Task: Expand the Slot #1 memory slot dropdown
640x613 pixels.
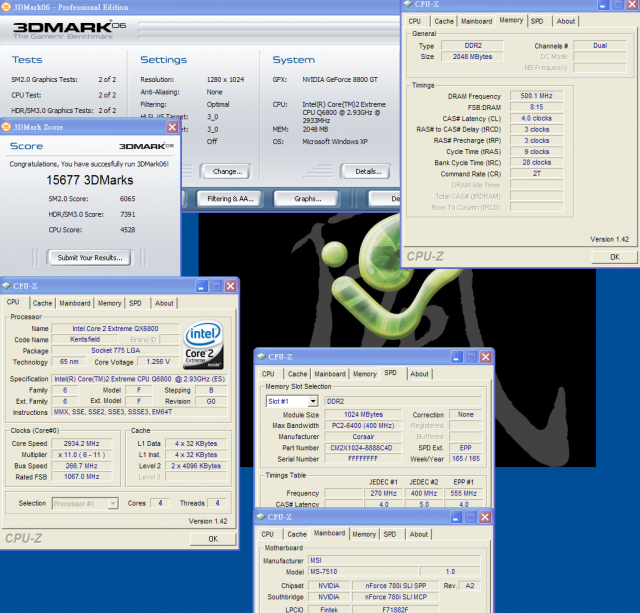Action: tap(313, 401)
